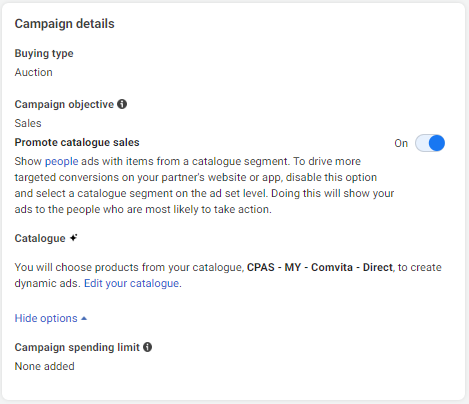Select the CPAS - MY - Comvita - Direct catalogue name

click(x=320, y=267)
